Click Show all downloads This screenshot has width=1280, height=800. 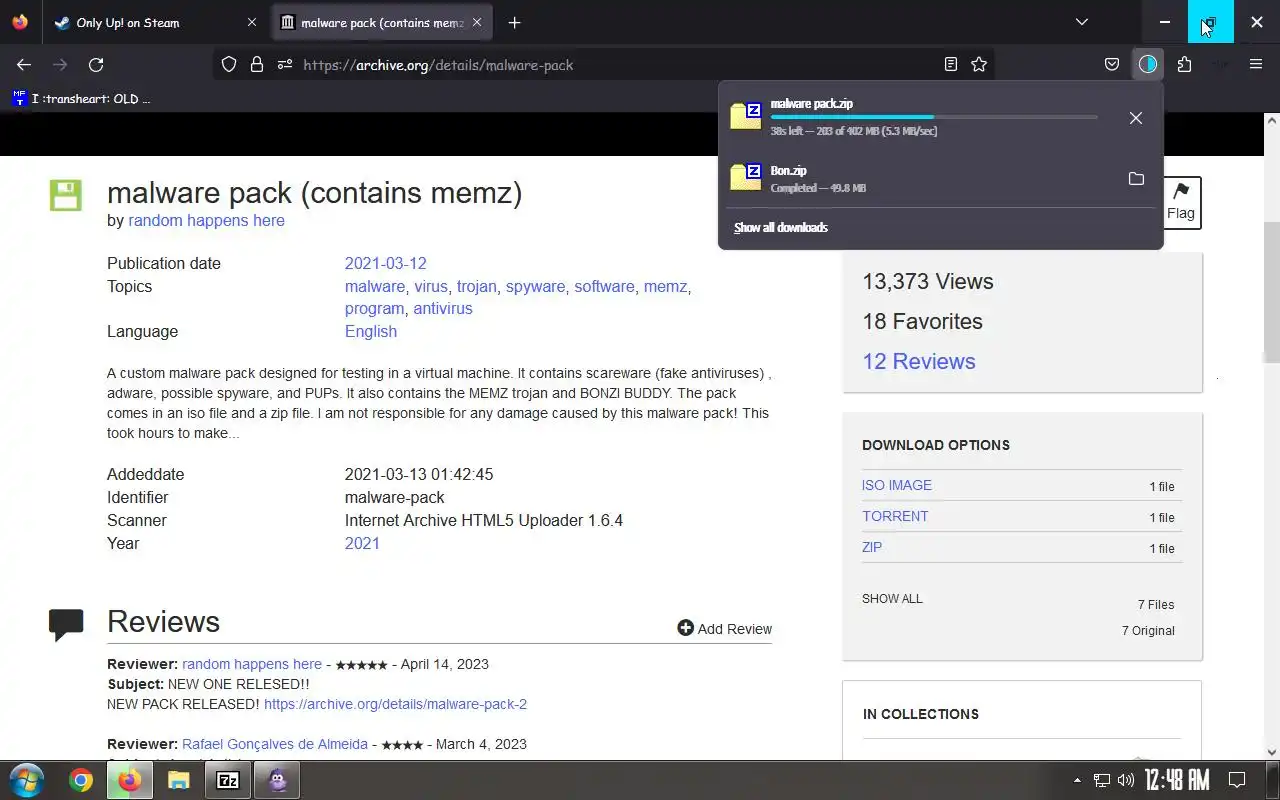[781, 227]
